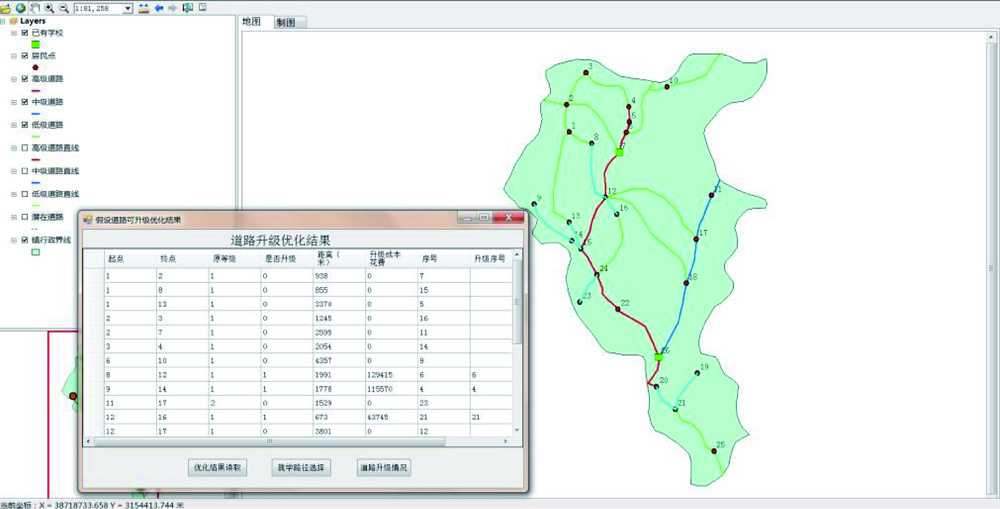Image resolution: width=1000 pixels, height=509 pixels.
Task: Collapse the 居民点 layer legend
Action: 13,56
